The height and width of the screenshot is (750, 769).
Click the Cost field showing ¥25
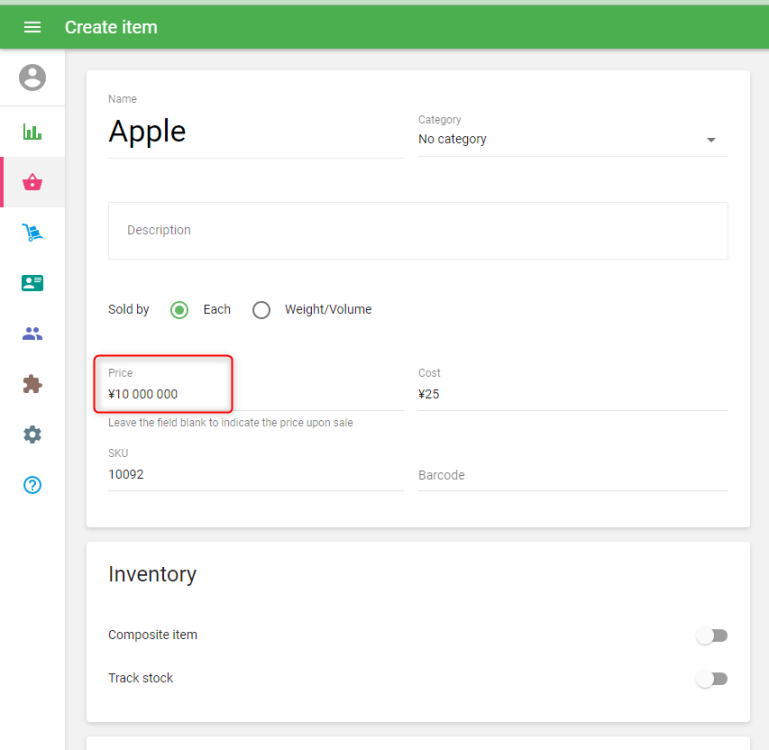pos(572,394)
